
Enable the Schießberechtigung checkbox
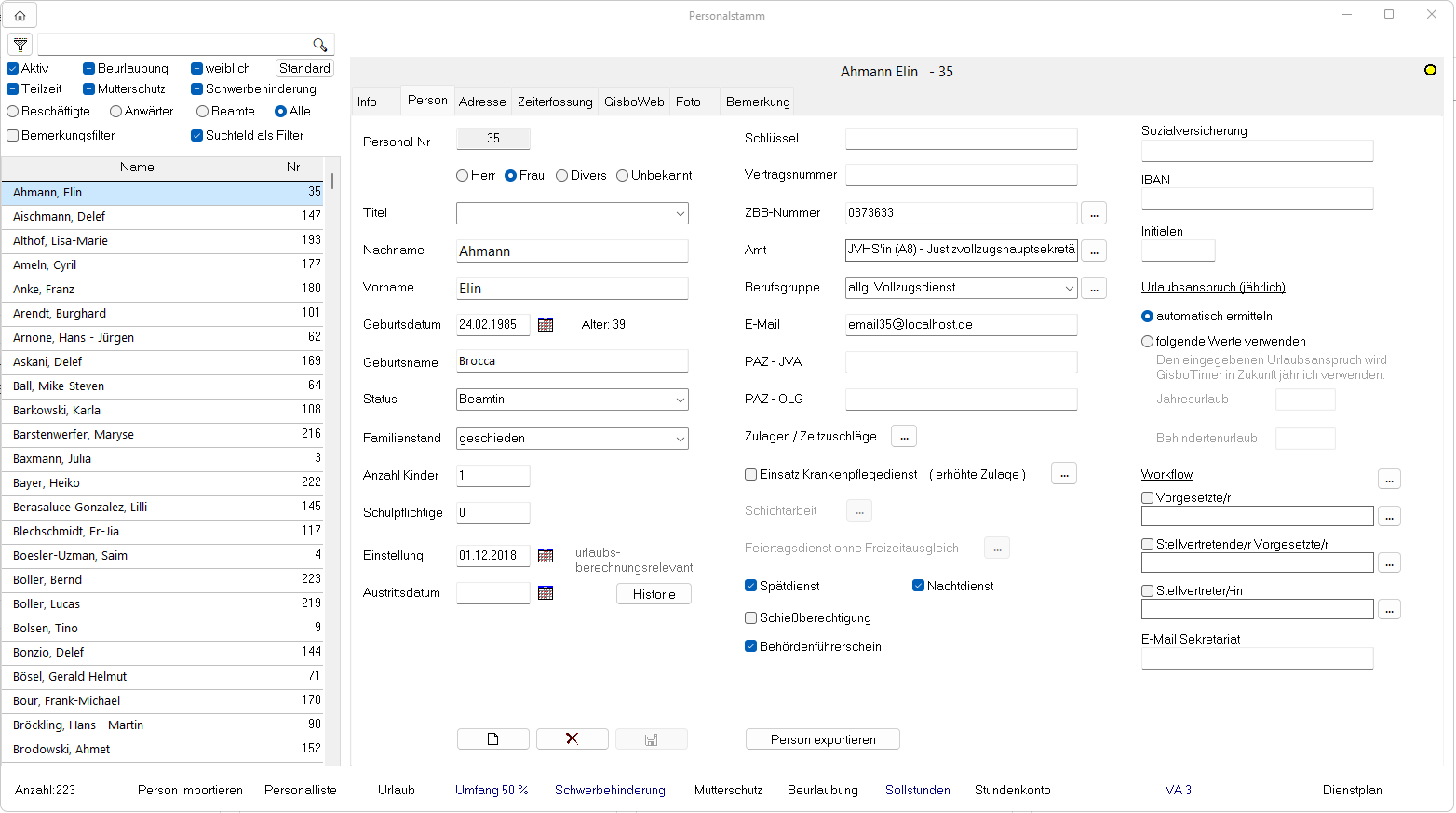(751, 617)
